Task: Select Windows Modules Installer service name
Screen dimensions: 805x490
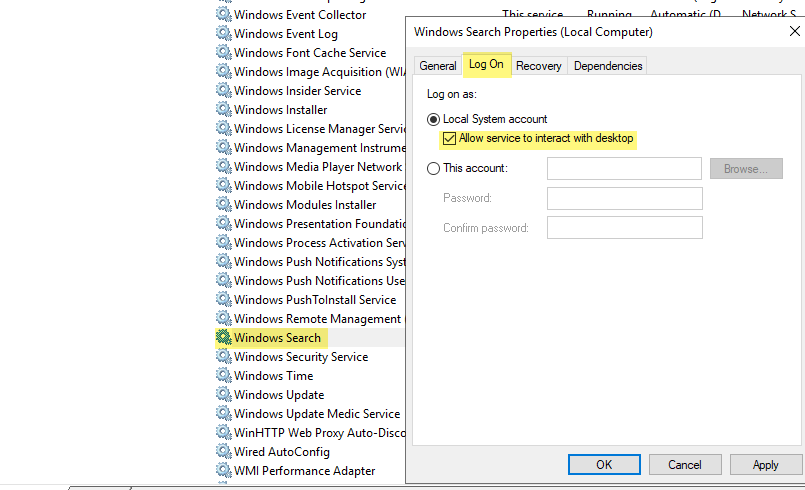Action: (x=305, y=205)
